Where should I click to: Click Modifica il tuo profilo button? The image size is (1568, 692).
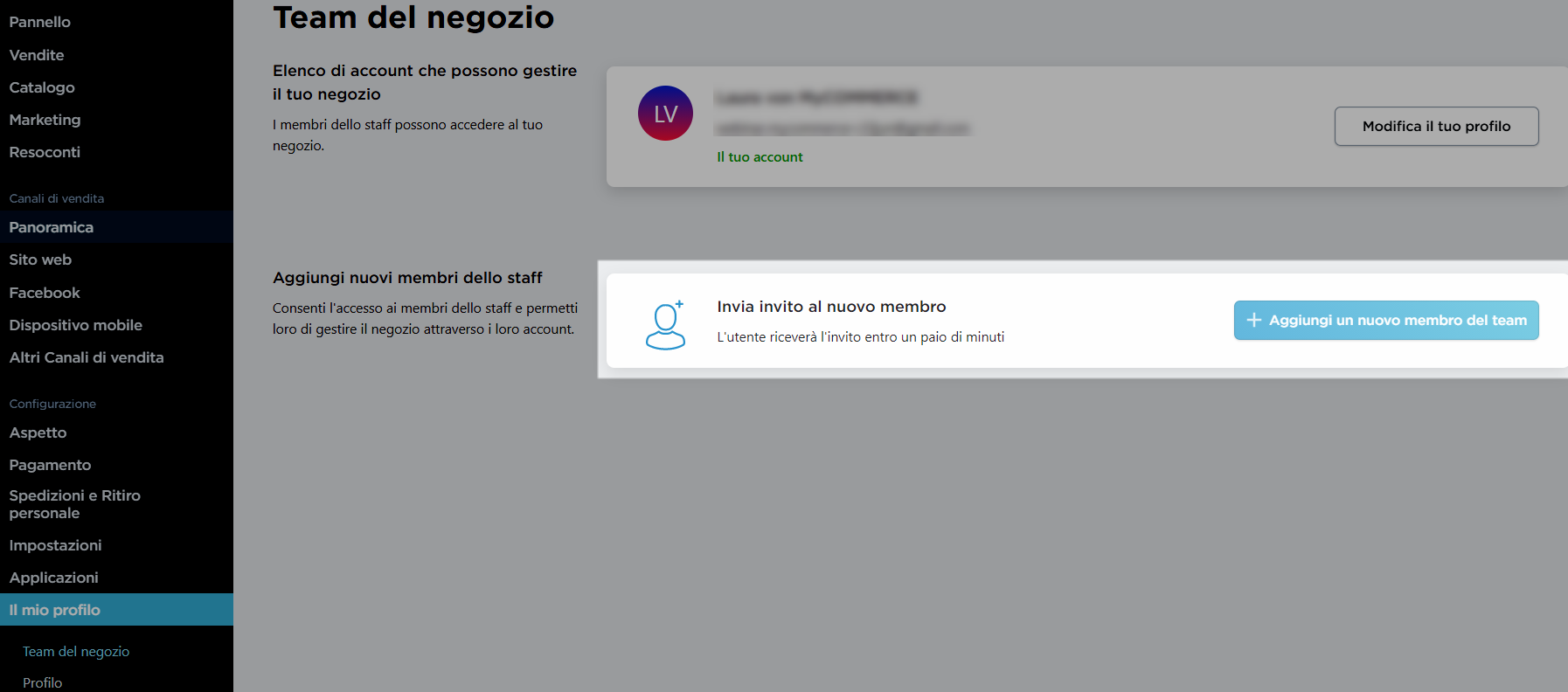(x=1436, y=126)
